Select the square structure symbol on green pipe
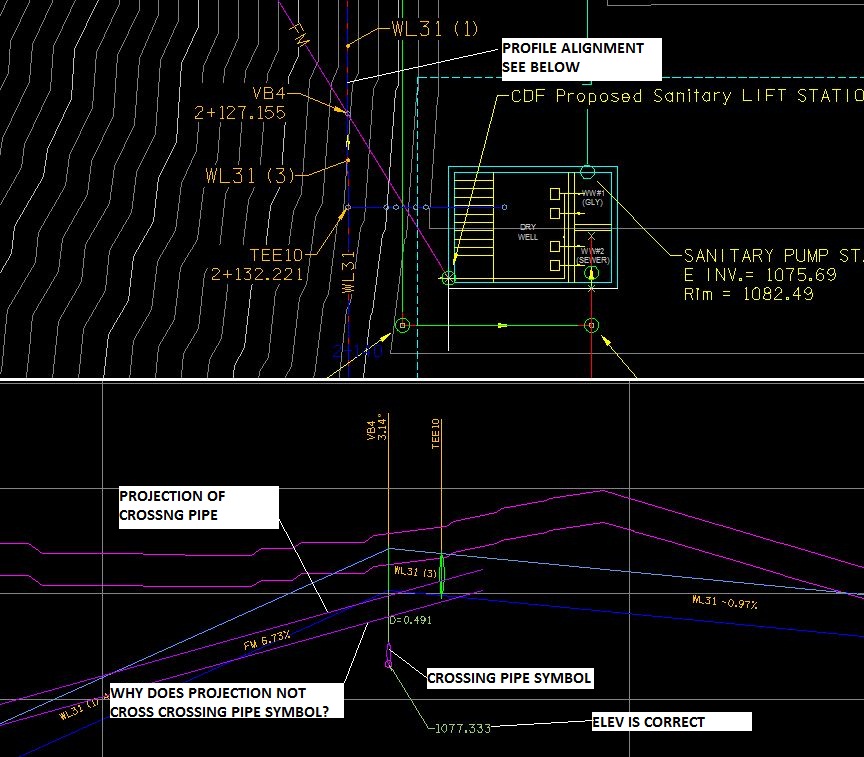The image size is (864, 757). pos(404,324)
